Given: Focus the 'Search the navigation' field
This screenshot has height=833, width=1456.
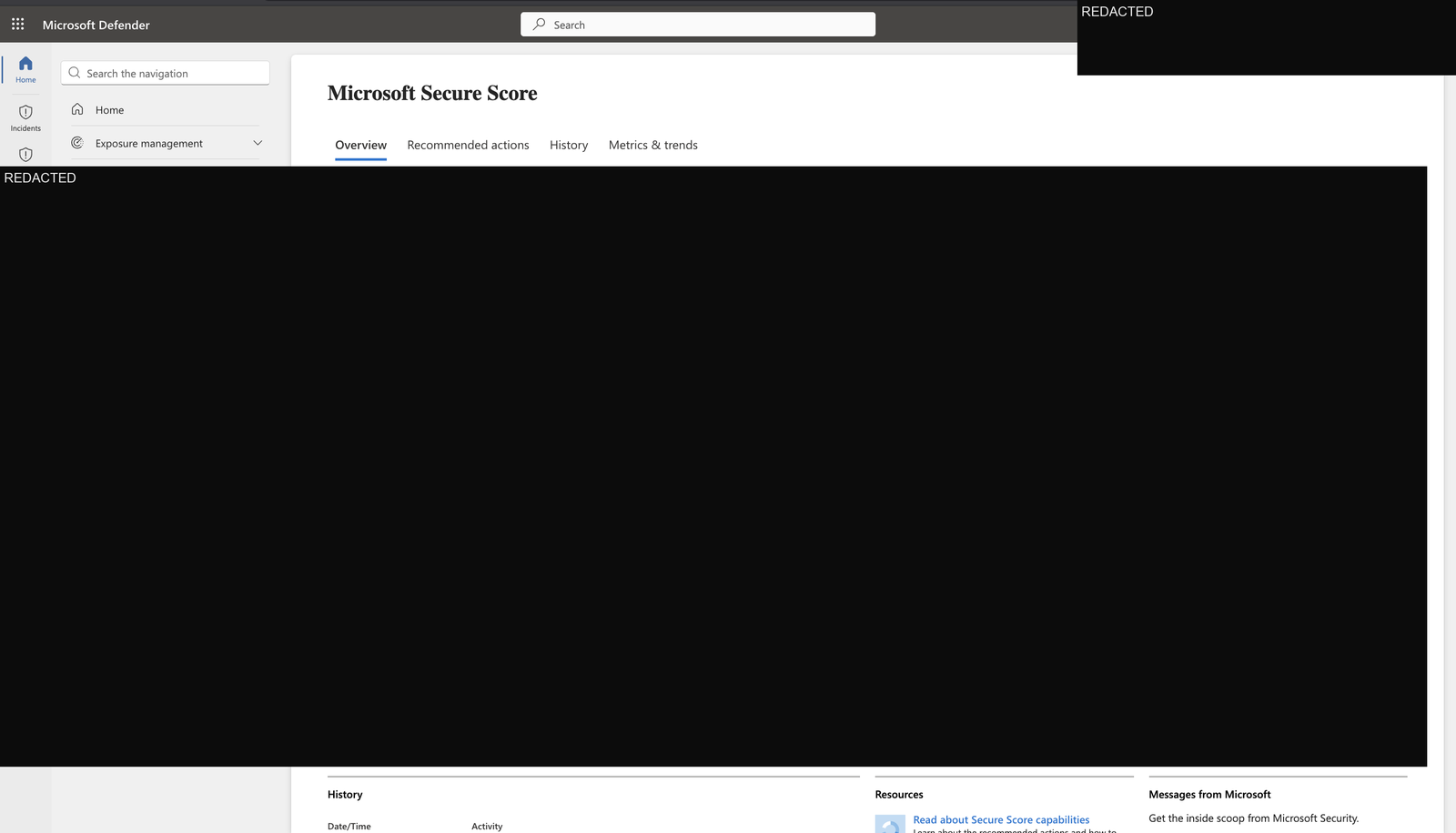Looking at the screenshot, I should (165, 73).
